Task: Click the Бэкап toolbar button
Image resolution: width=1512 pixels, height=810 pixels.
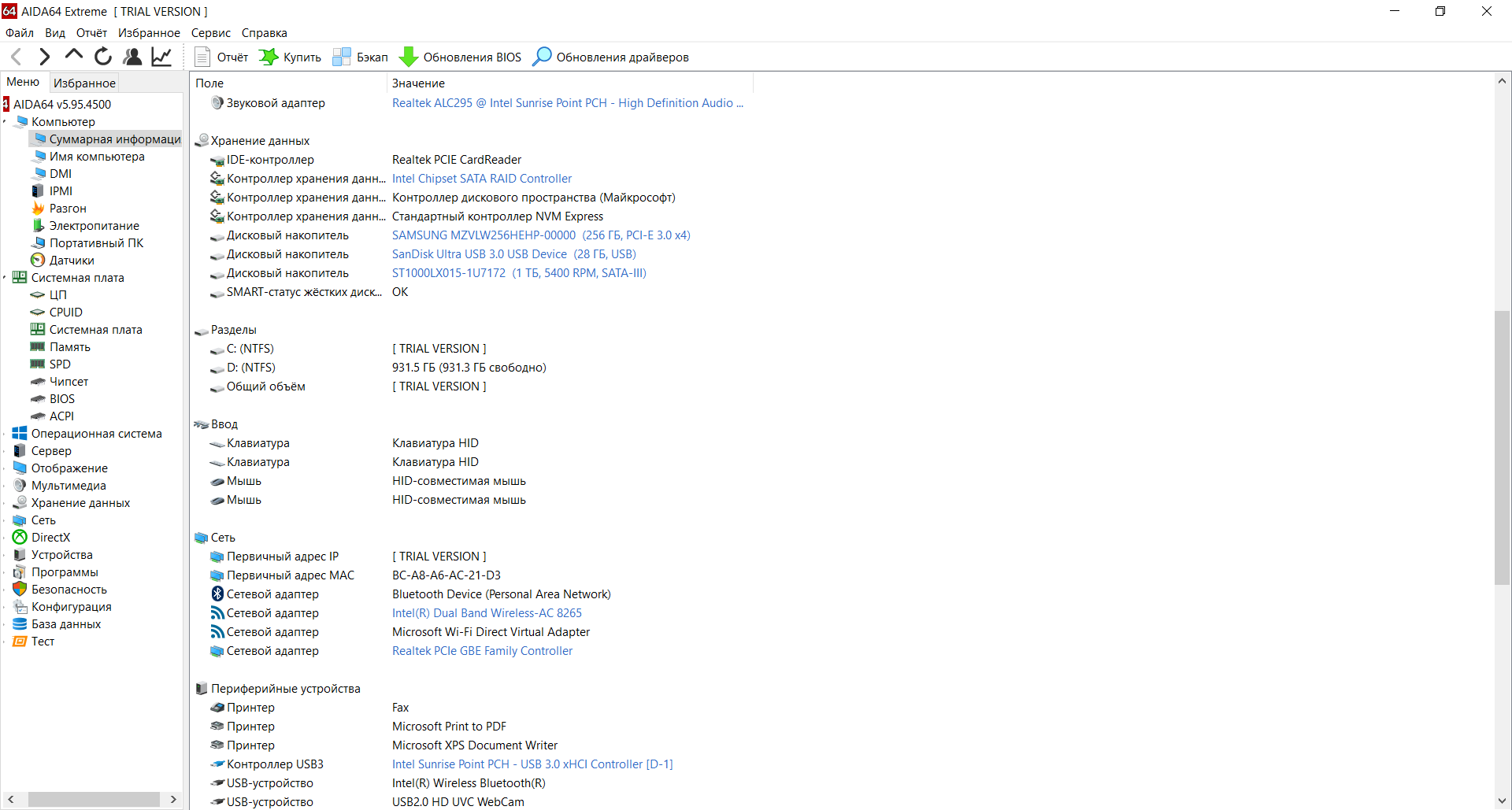Action: click(361, 57)
